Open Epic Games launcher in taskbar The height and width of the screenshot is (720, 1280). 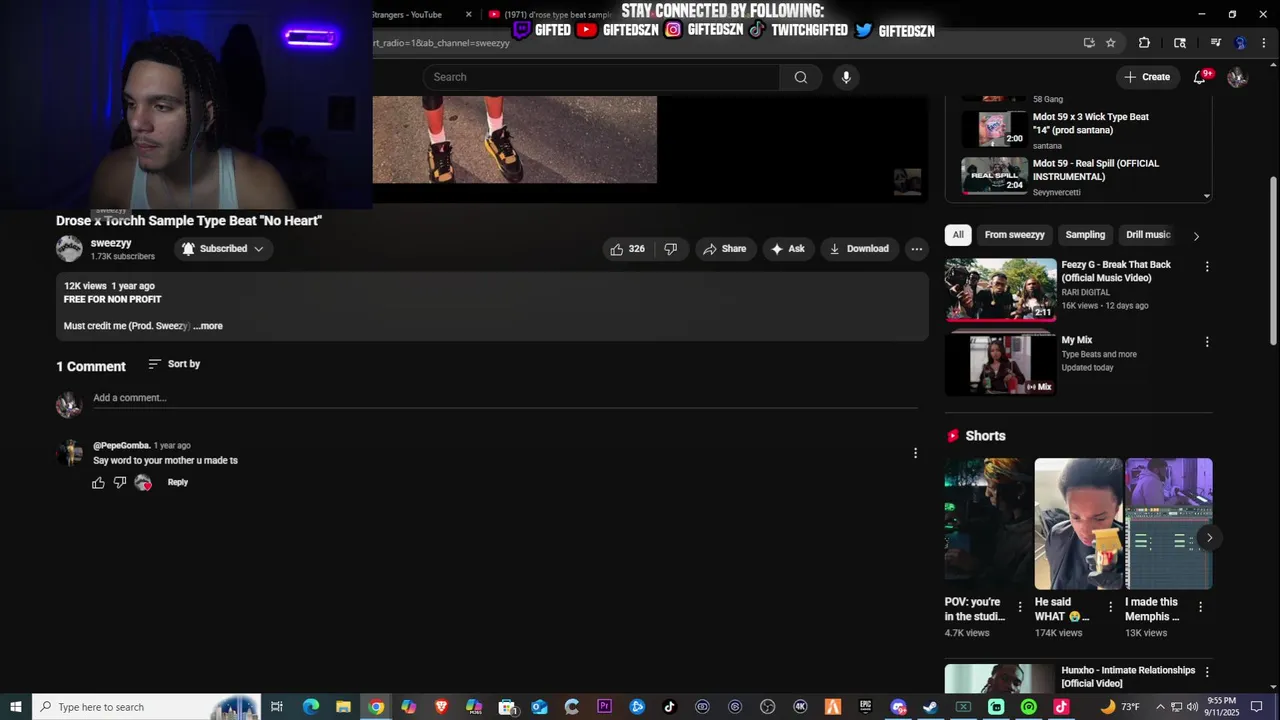pyautogui.click(x=865, y=707)
